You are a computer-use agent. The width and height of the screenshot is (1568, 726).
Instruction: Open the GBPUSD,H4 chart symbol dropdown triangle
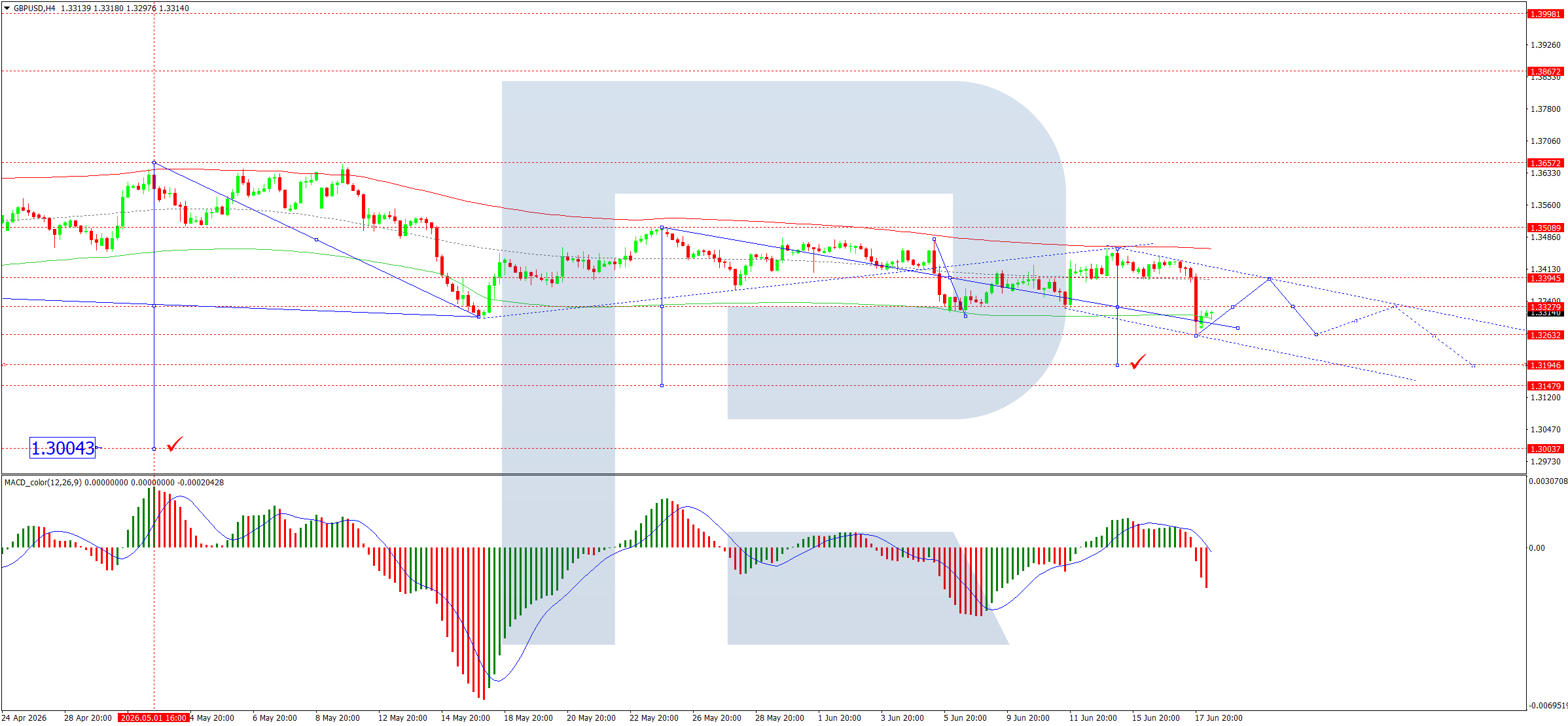click(7, 9)
